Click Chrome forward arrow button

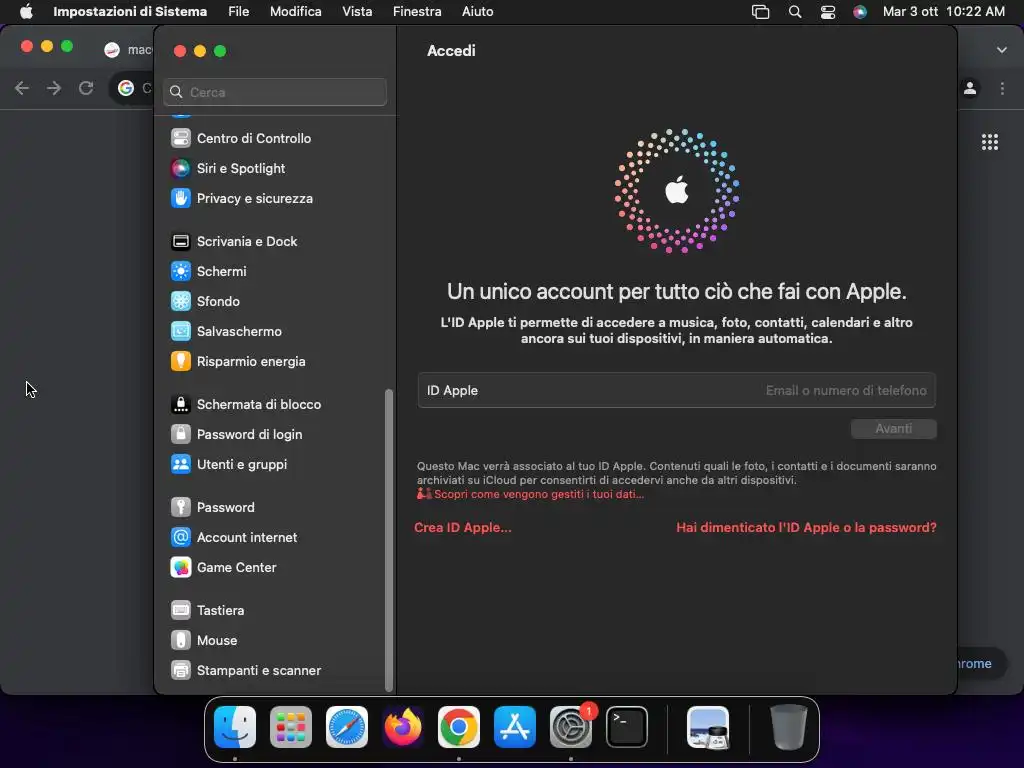[54, 88]
